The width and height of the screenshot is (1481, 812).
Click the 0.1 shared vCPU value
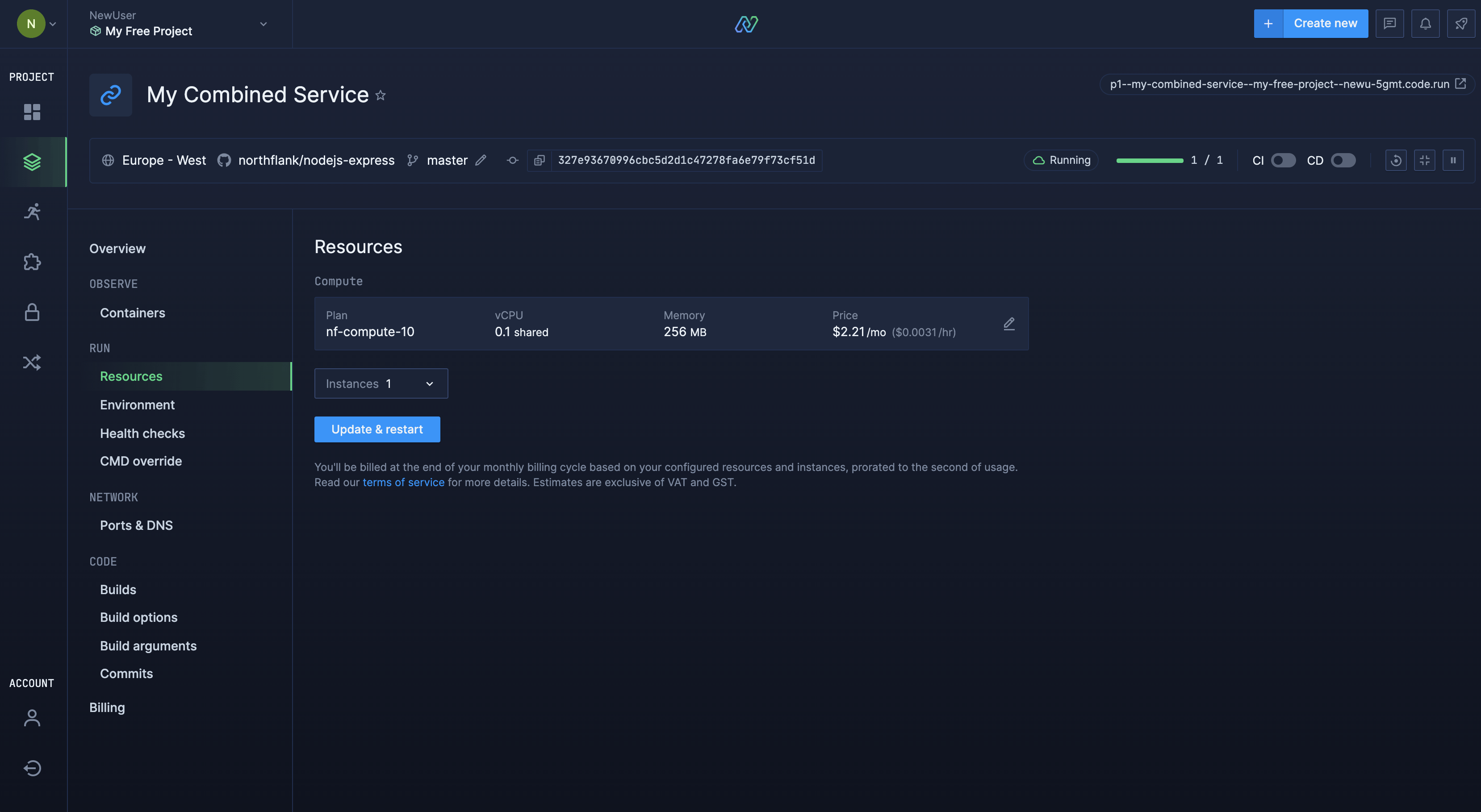[522, 332]
